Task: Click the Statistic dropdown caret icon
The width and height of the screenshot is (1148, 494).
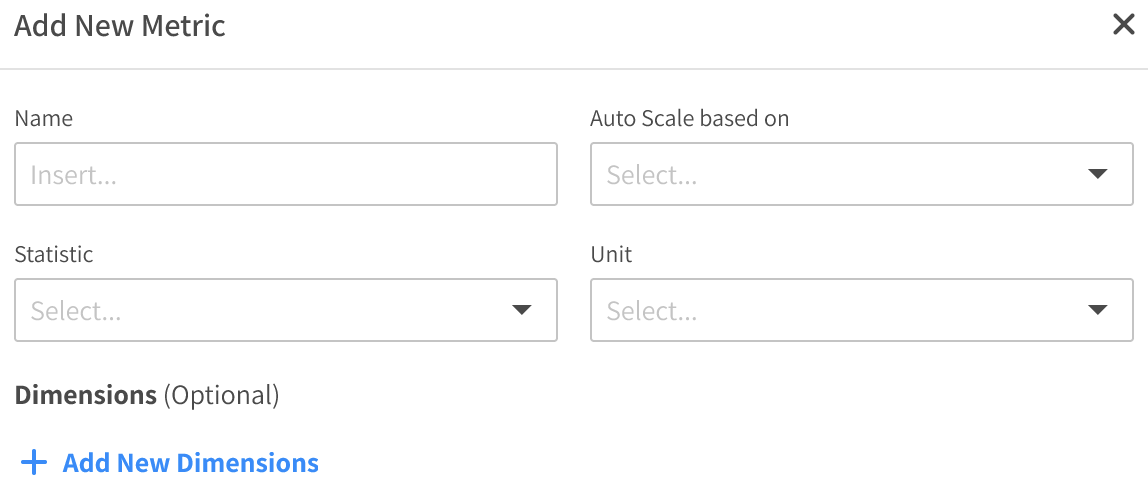Action: point(521,311)
